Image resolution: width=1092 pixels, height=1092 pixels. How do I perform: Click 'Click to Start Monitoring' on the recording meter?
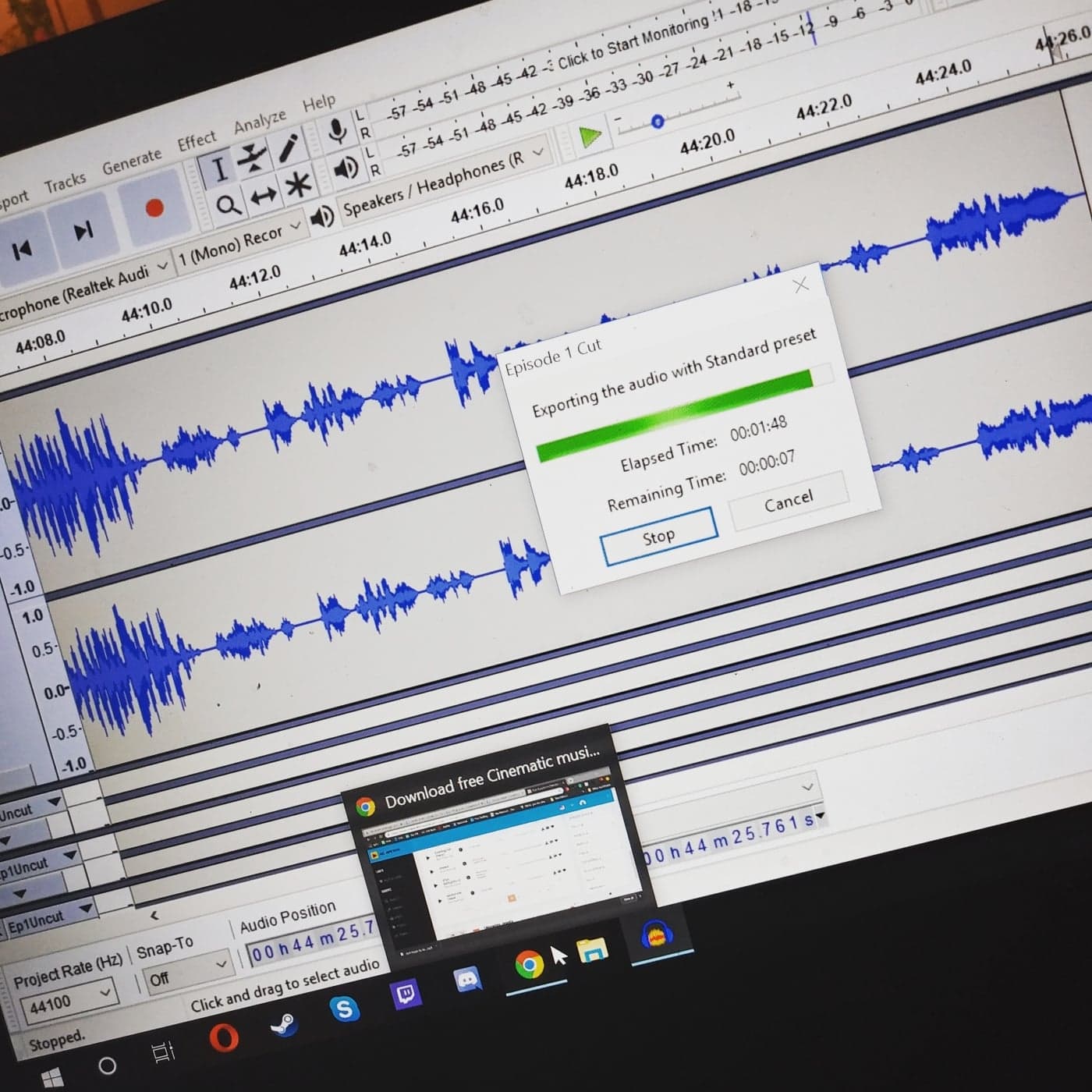[x=632, y=41]
